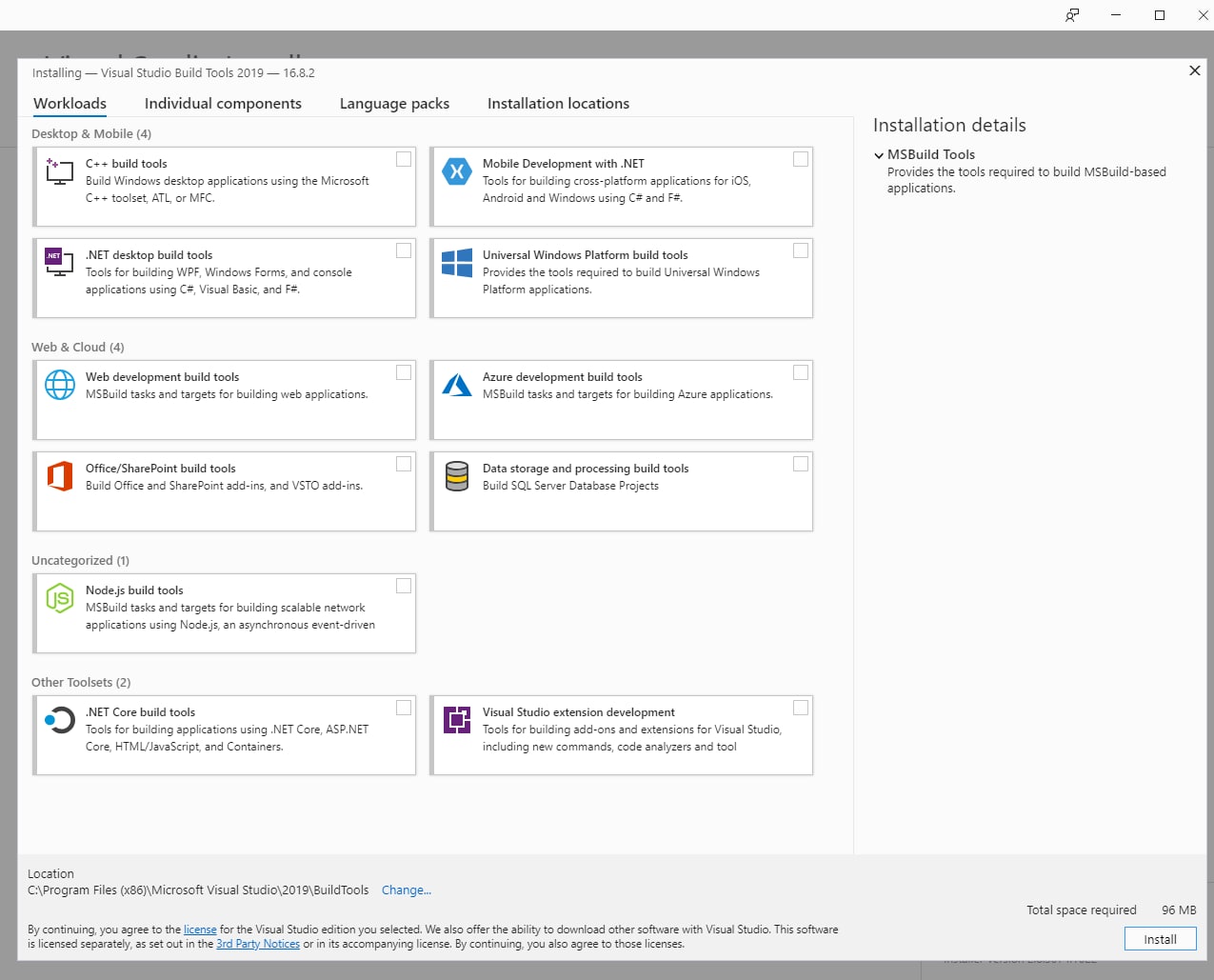This screenshot has height=980, width=1214.
Task: Click the Desktop & Mobile (4) heading
Action: (91, 133)
